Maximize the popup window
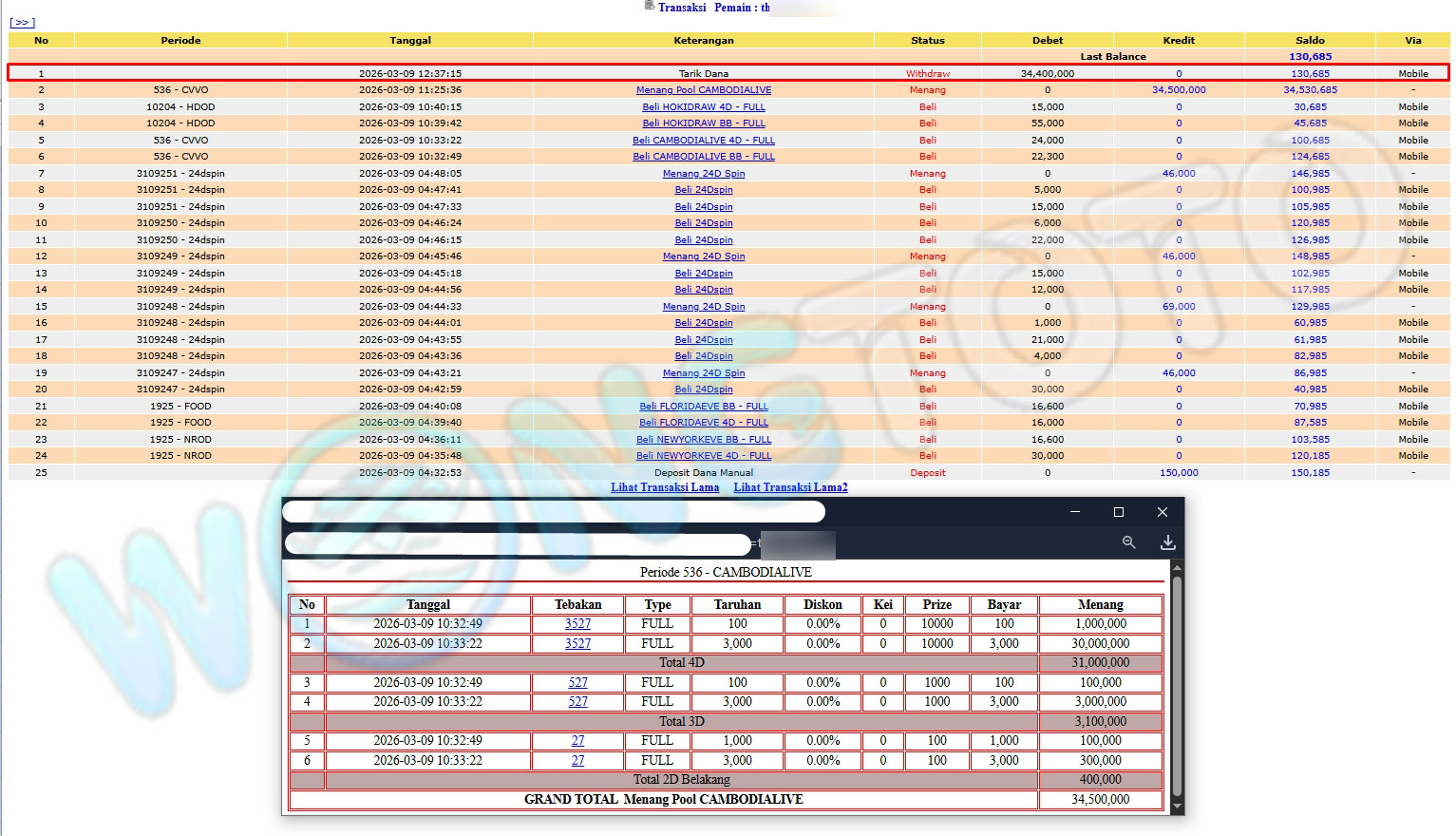This screenshot has width=1456, height=836. (x=1118, y=512)
